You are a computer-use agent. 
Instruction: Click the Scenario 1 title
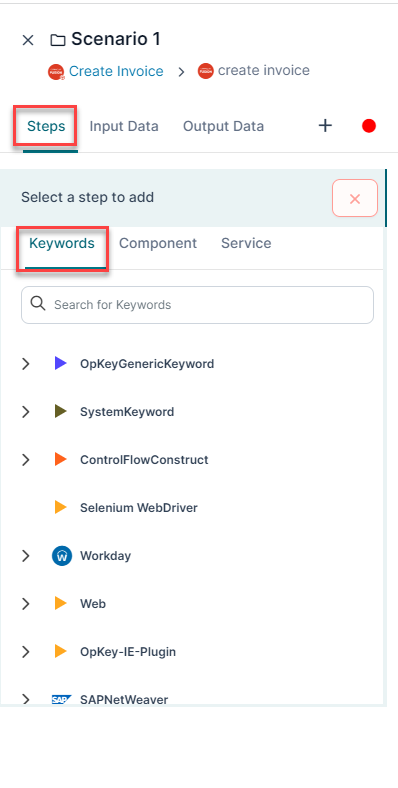tap(116, 39)
